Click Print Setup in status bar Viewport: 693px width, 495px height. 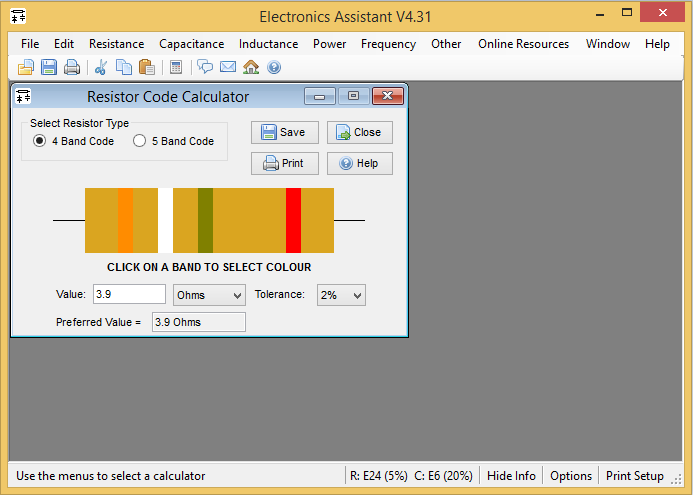tap(635, 476)
